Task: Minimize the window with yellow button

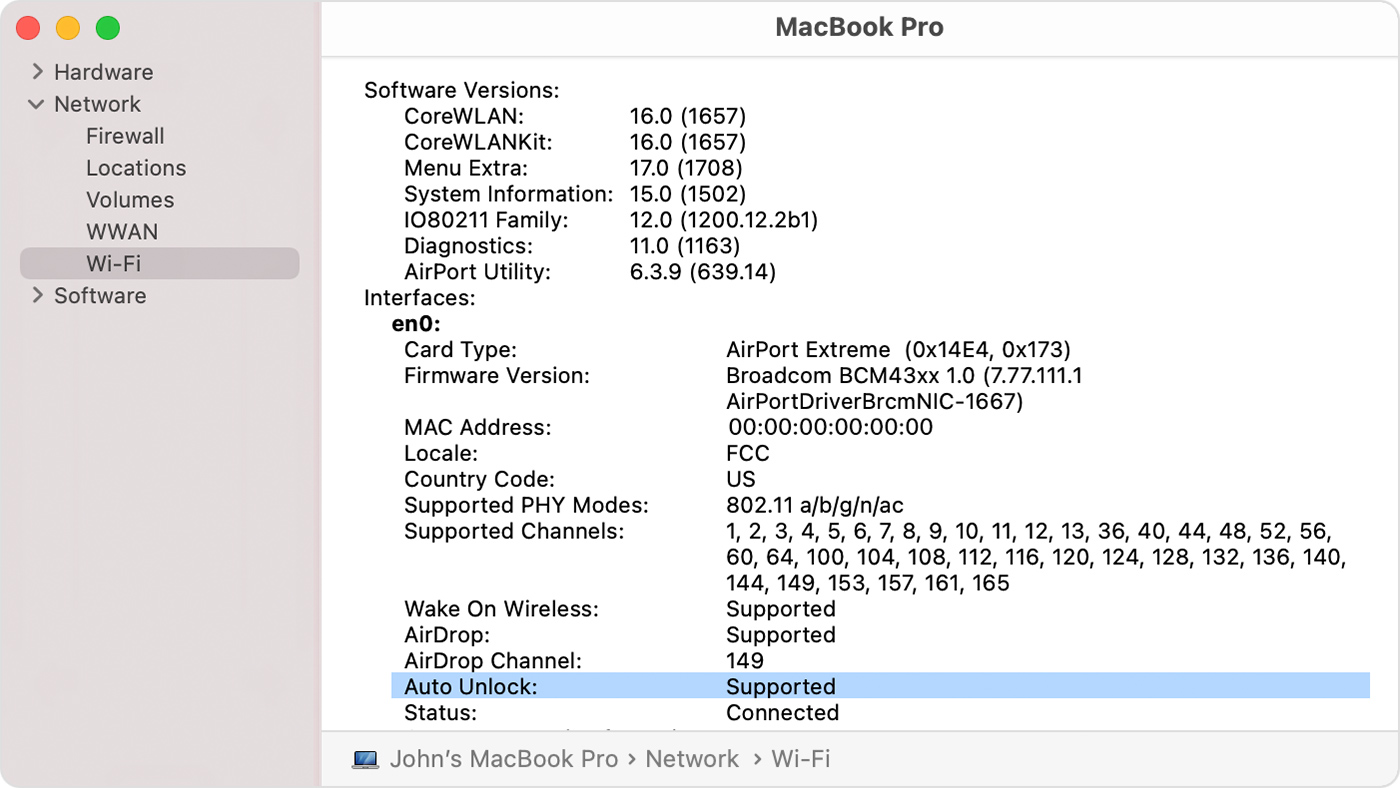Action: coord(68,28)
